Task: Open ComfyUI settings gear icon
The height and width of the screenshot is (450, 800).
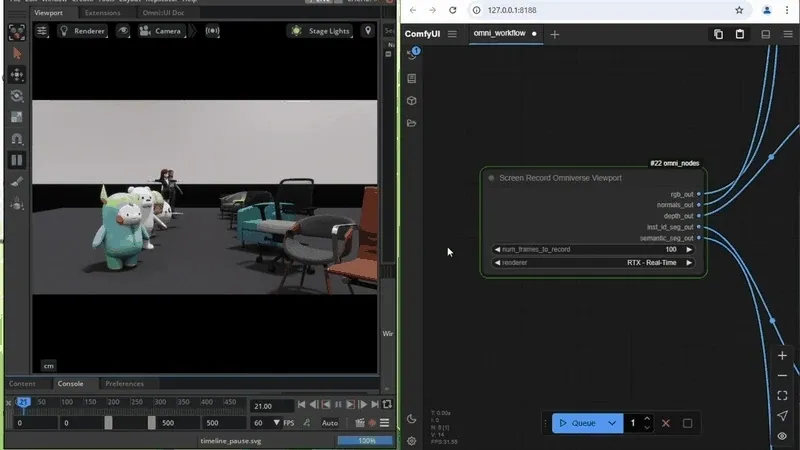Action: [x=412, y=441]
